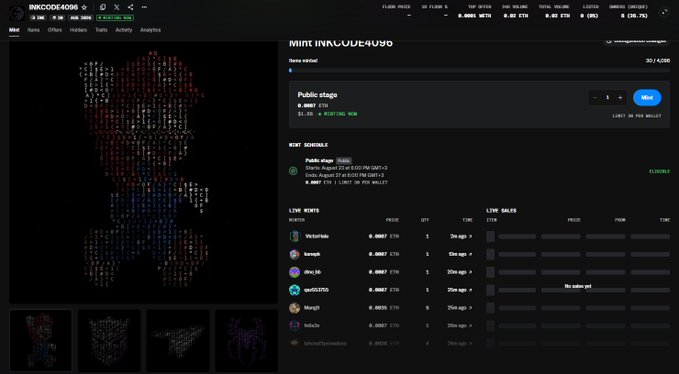Open the Mong9 row's 25m ago link
679x374 pixels.
point(460,307)
